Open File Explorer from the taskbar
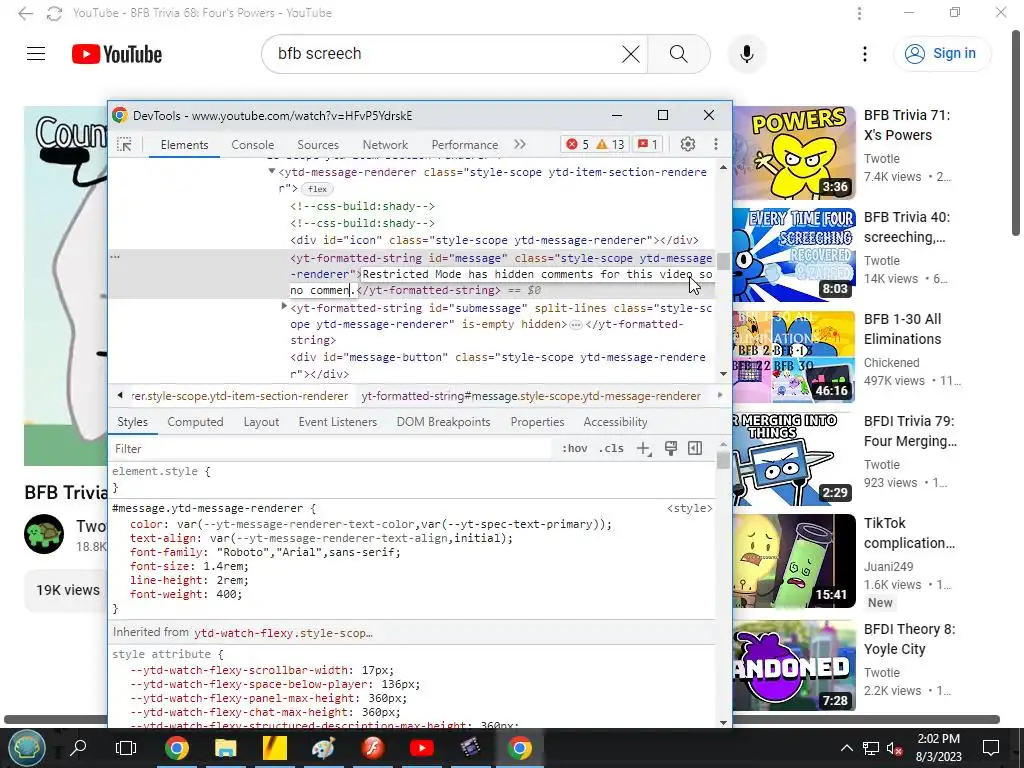Viewport: 1024px width, 768px height. tap(225, 748)
